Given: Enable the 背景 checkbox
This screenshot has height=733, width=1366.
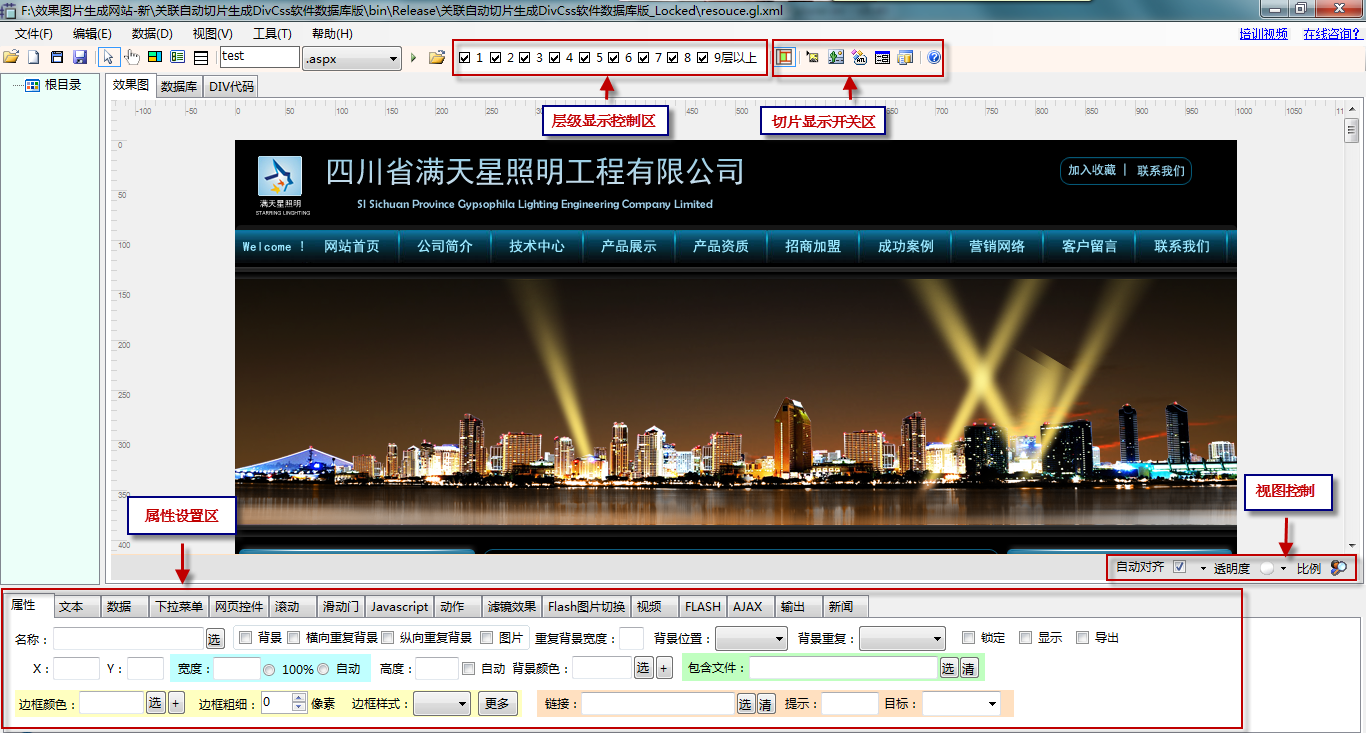Looking at the screenshot, I should (246, 638).
